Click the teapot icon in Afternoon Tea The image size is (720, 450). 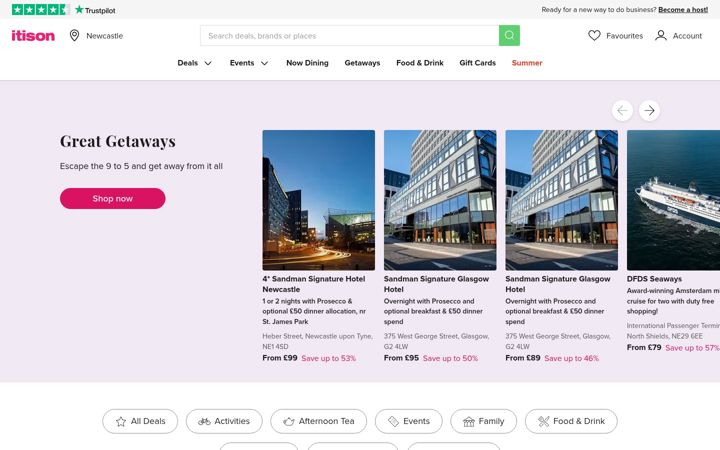[288, 422]
